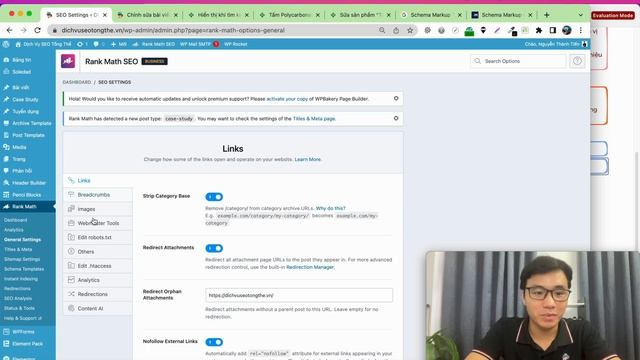Open the Images settings tab
640x360 pixels.
(98, 209)
